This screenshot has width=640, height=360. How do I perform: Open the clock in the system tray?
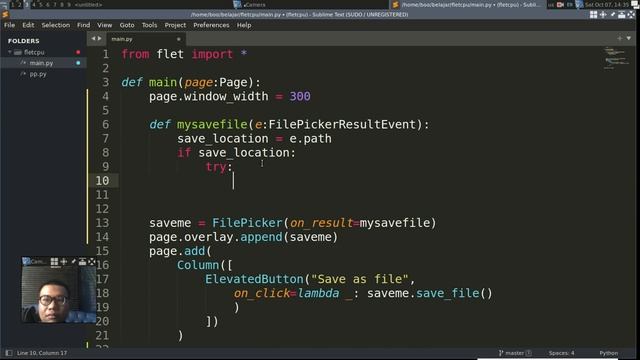[x=607, y=4]
